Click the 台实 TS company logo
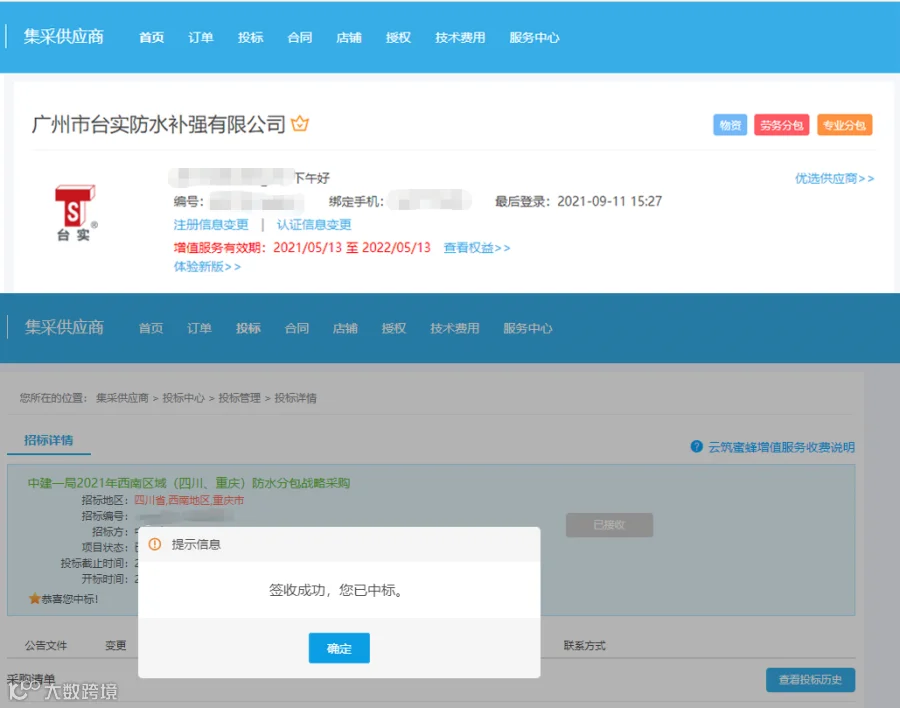Viewport: 900px width, 708px height. (x=76, y=212)
